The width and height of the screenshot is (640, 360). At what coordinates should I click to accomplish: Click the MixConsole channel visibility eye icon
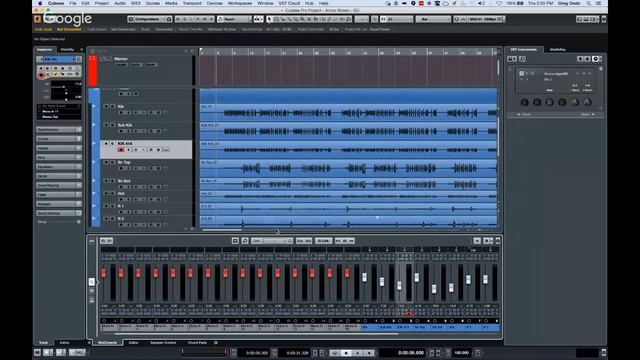[91, 291]
